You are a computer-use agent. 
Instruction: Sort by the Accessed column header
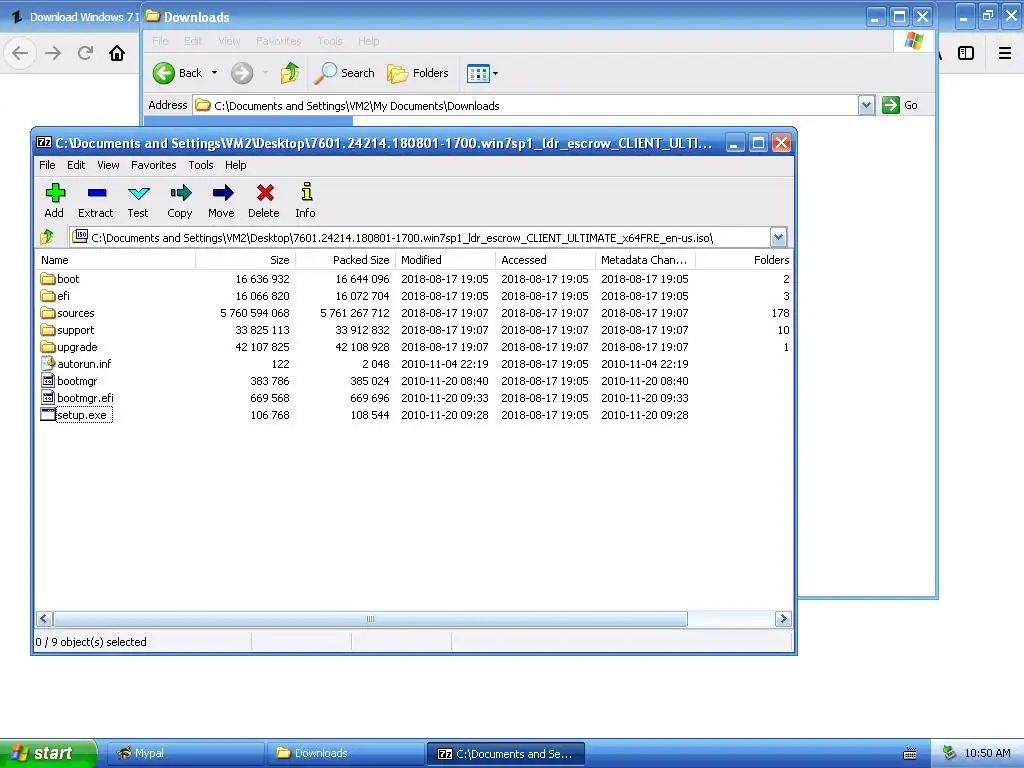pos(545,260)
